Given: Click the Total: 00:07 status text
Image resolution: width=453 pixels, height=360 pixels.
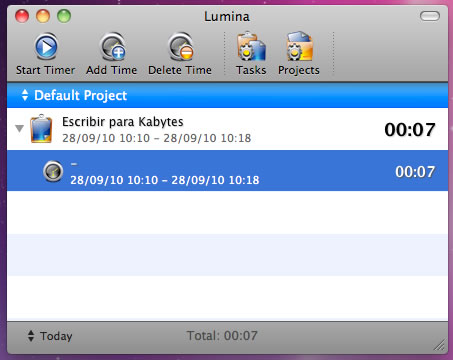Looking at the screenshot, I should (222, 336).
